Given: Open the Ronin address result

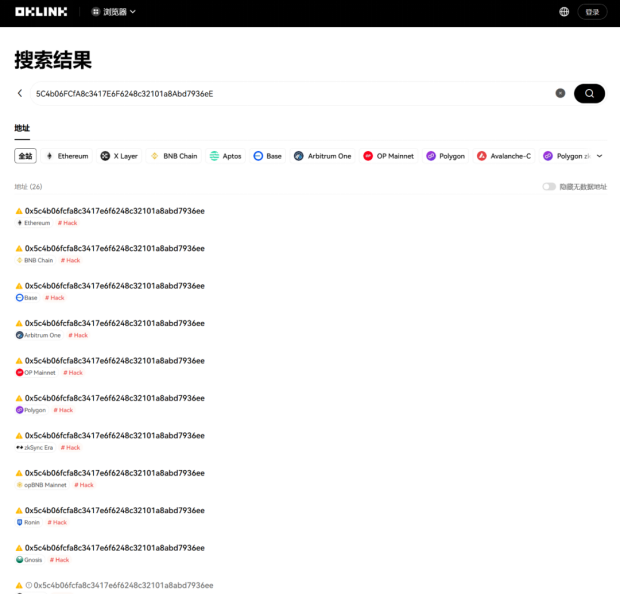Looking at the screenshot, I should [x=115, y=511].
